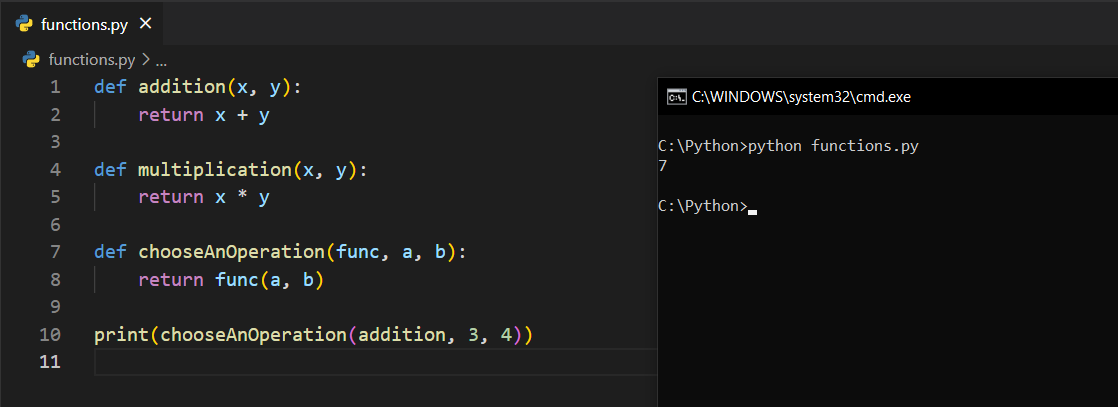Screen dimensions: 1118x407
Task: Open the cmd.exe window icon menu
Action: (x=676, y=97)
